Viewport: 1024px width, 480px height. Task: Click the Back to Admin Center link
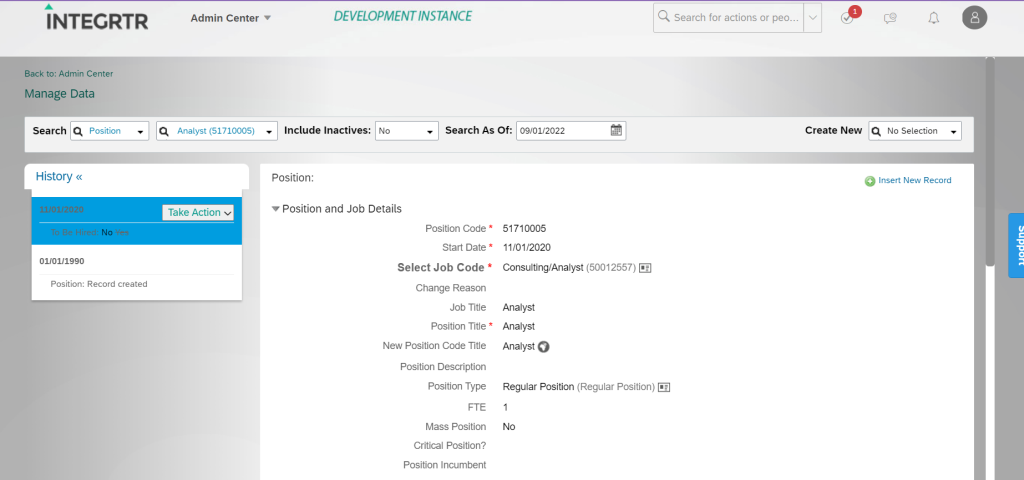pos(69,74)
